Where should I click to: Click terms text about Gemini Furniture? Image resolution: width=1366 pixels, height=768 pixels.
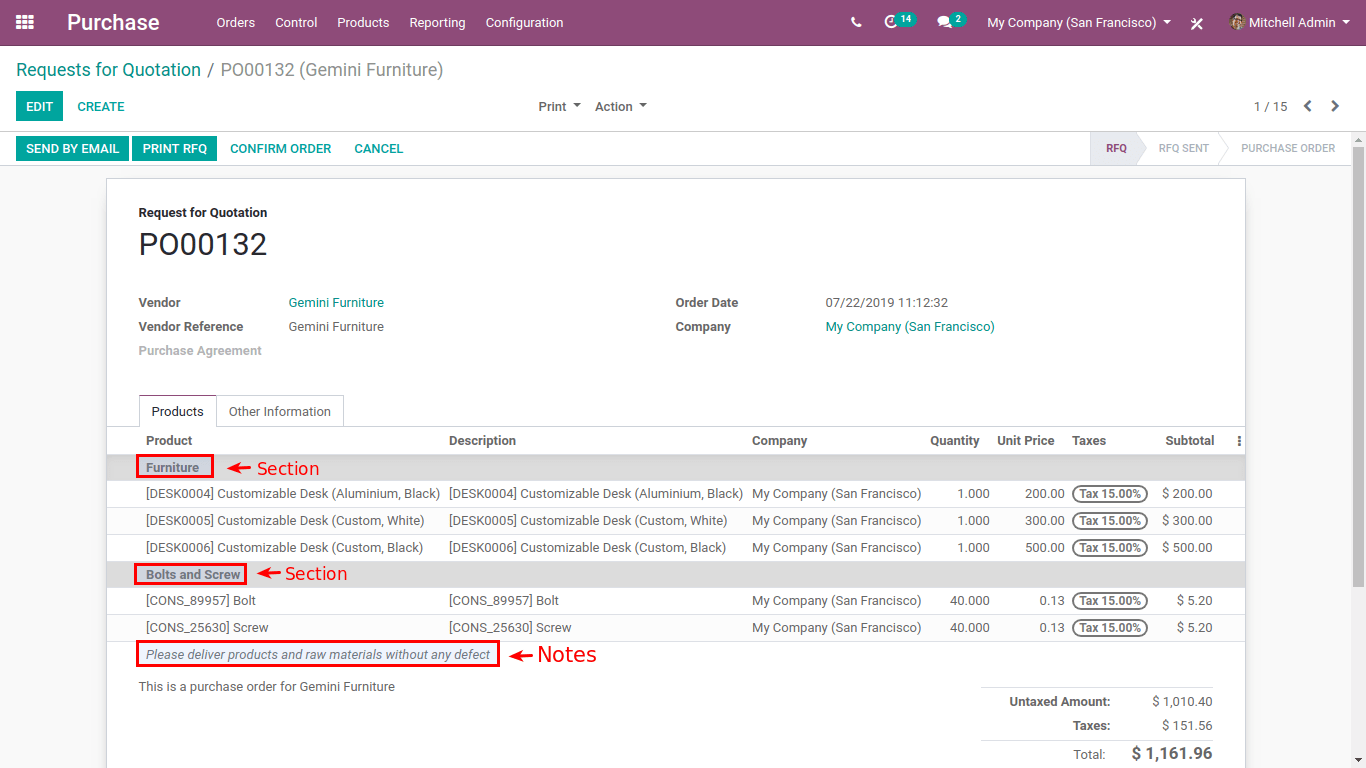[267, 687]
